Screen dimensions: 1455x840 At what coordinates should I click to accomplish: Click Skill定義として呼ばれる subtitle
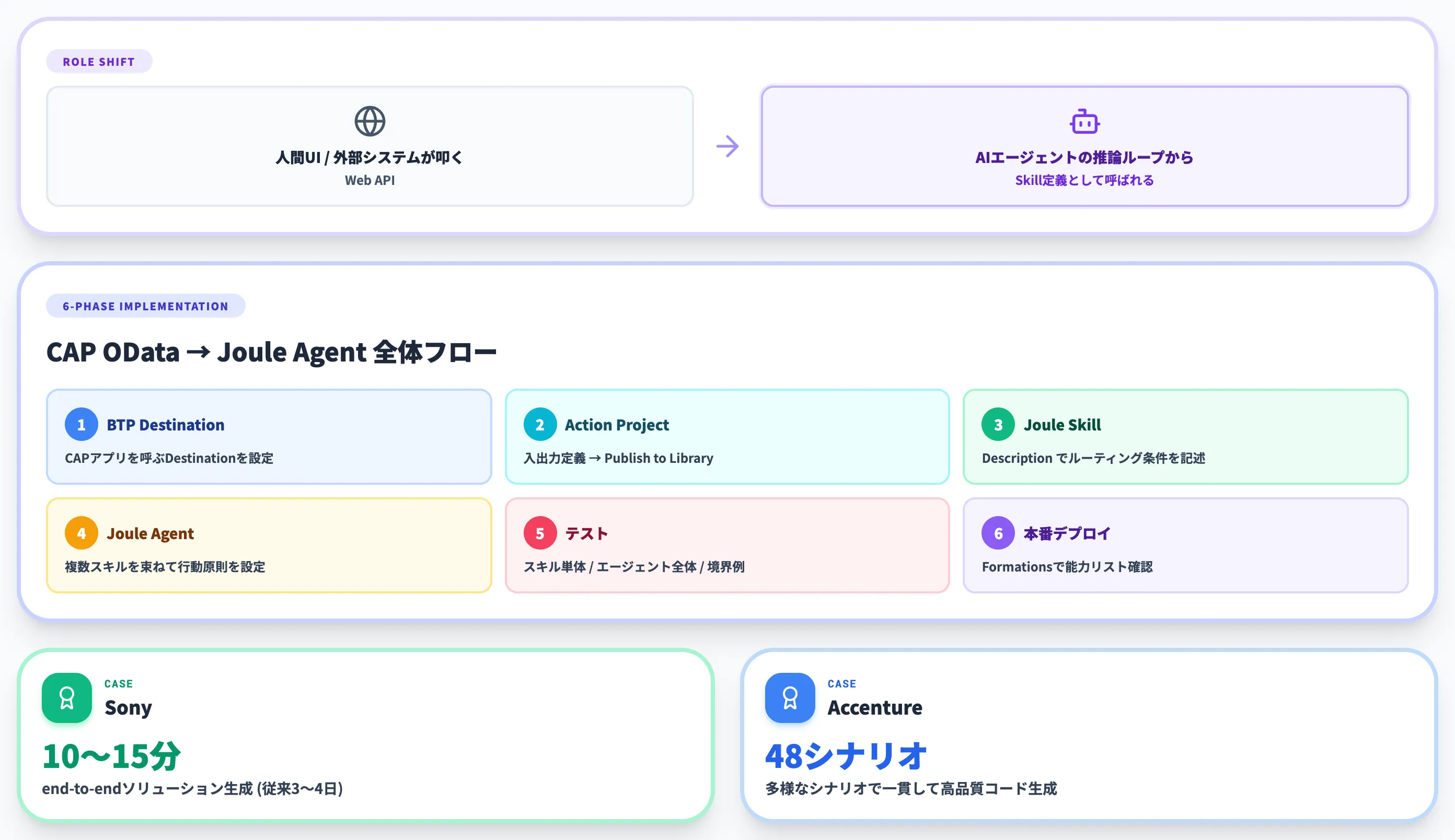(x=1084, y=180)
